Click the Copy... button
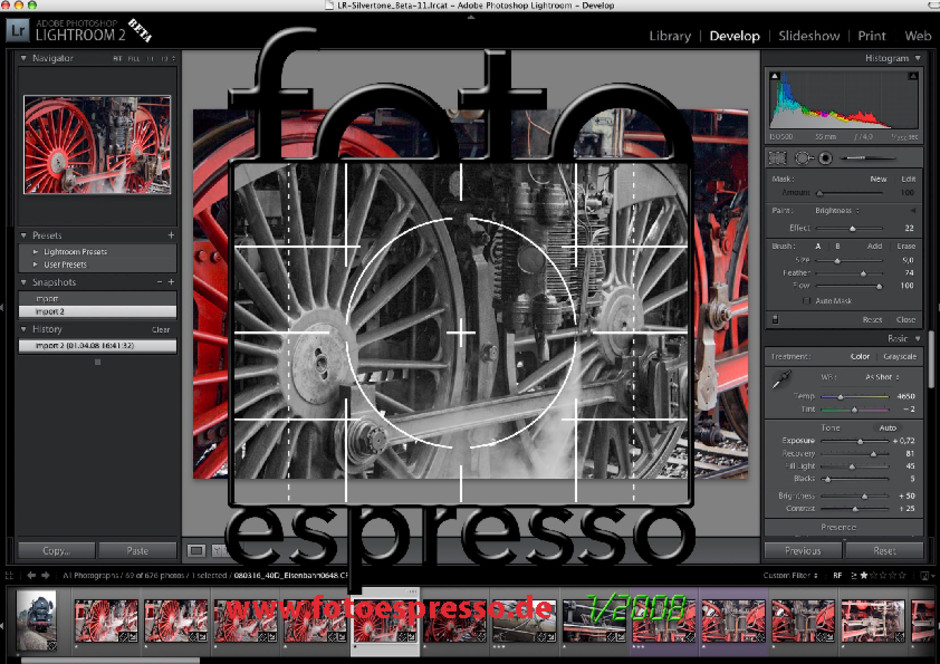 click(x=56, y=550)
